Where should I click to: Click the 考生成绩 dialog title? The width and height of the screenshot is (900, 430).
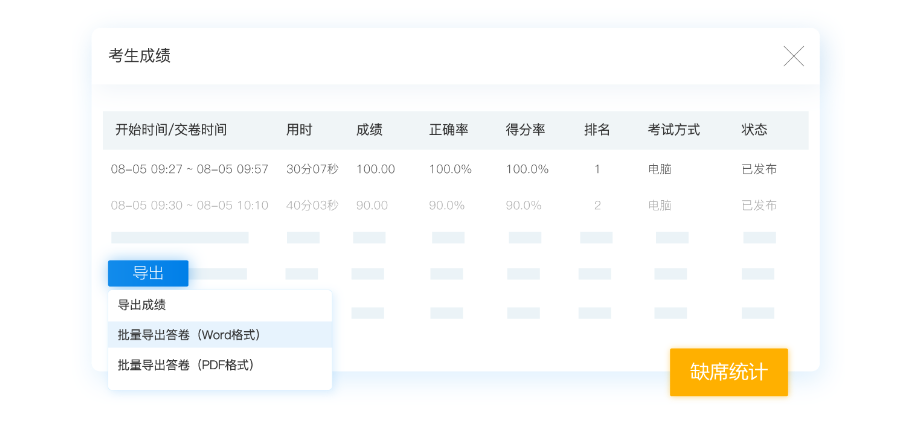(140, 56)
